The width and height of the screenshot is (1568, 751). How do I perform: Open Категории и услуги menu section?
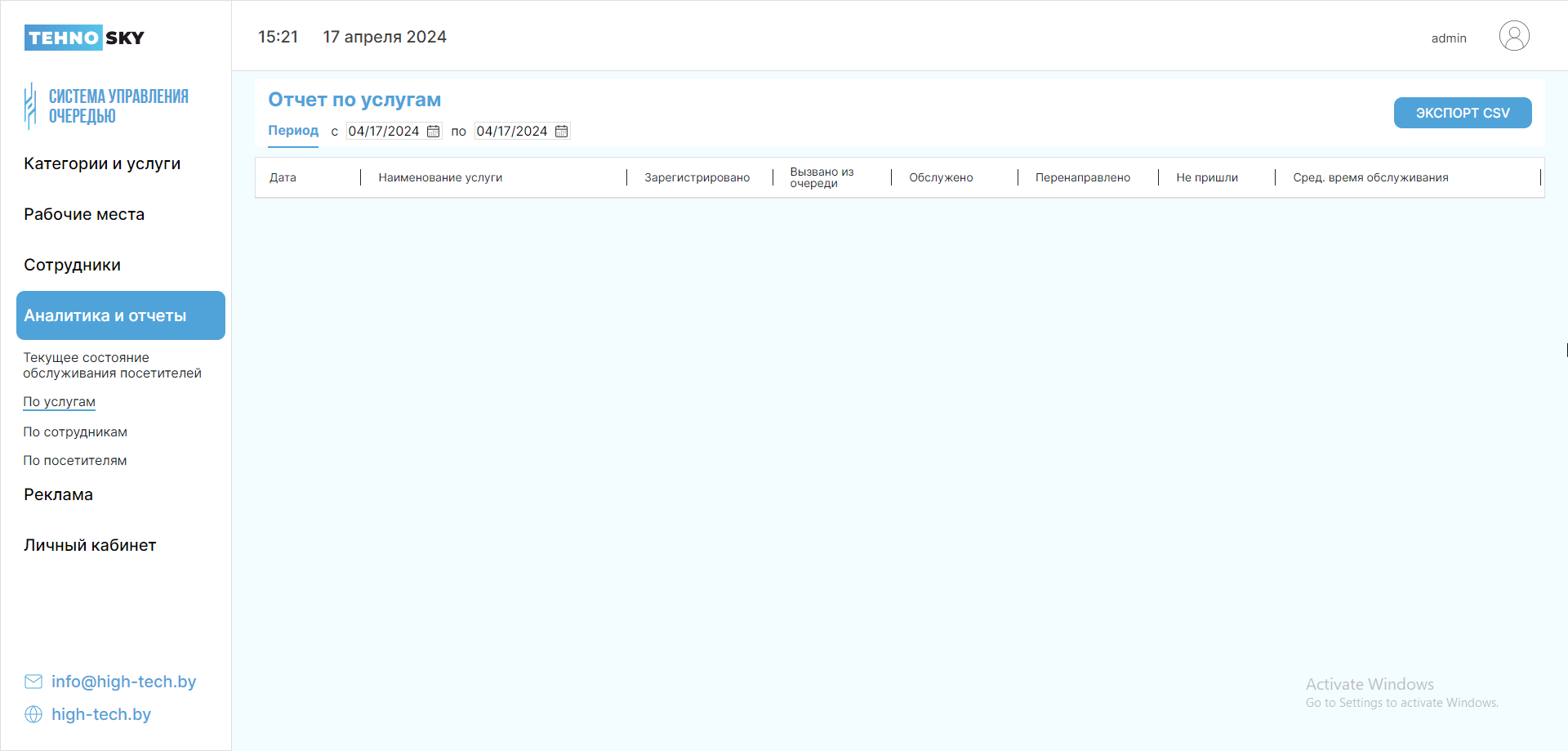102,163
